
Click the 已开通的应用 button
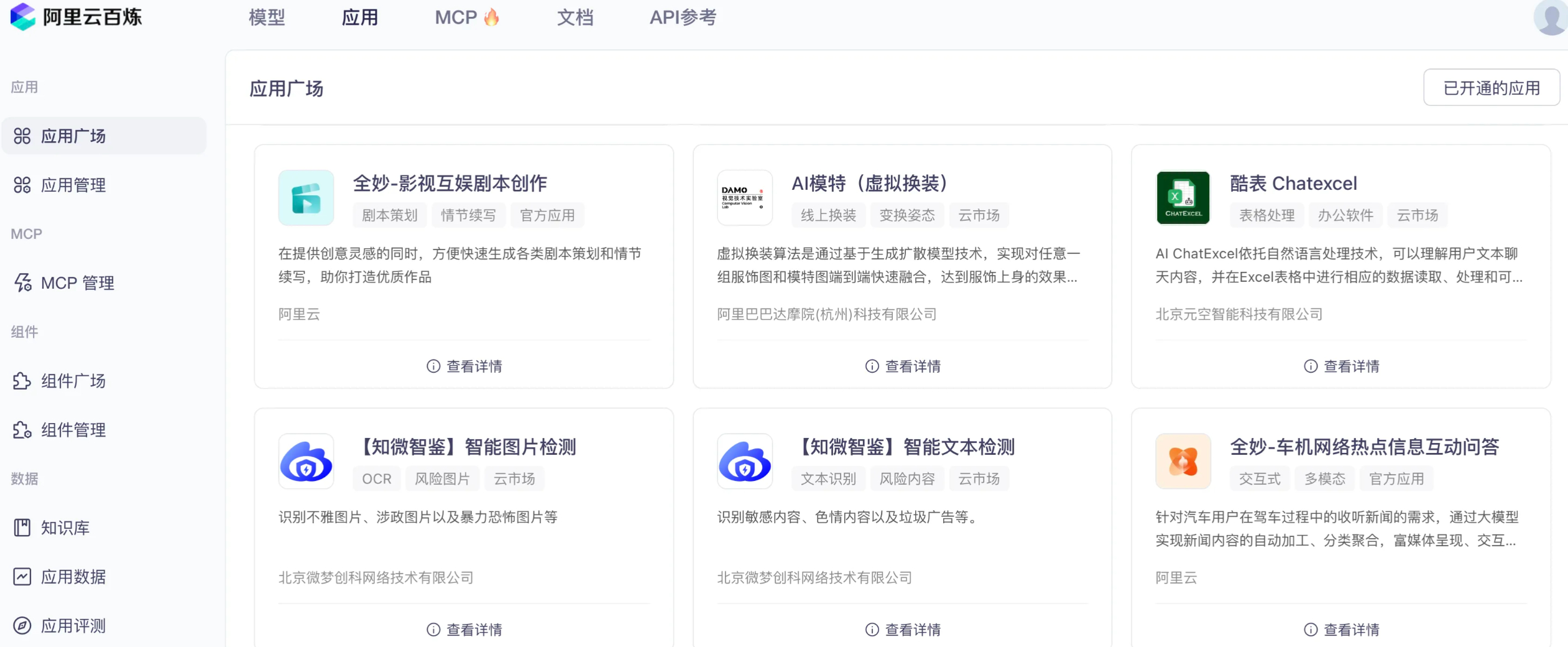[x=1491, y=88]
